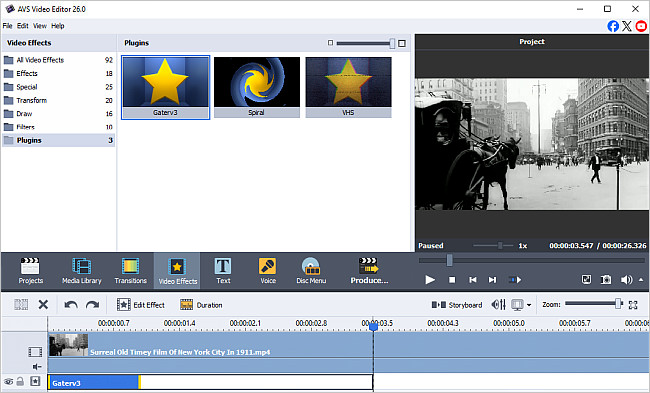Redo the last action
Image resolution: width=650 pixels, height=393 pixels.
[x=92, y=305]
